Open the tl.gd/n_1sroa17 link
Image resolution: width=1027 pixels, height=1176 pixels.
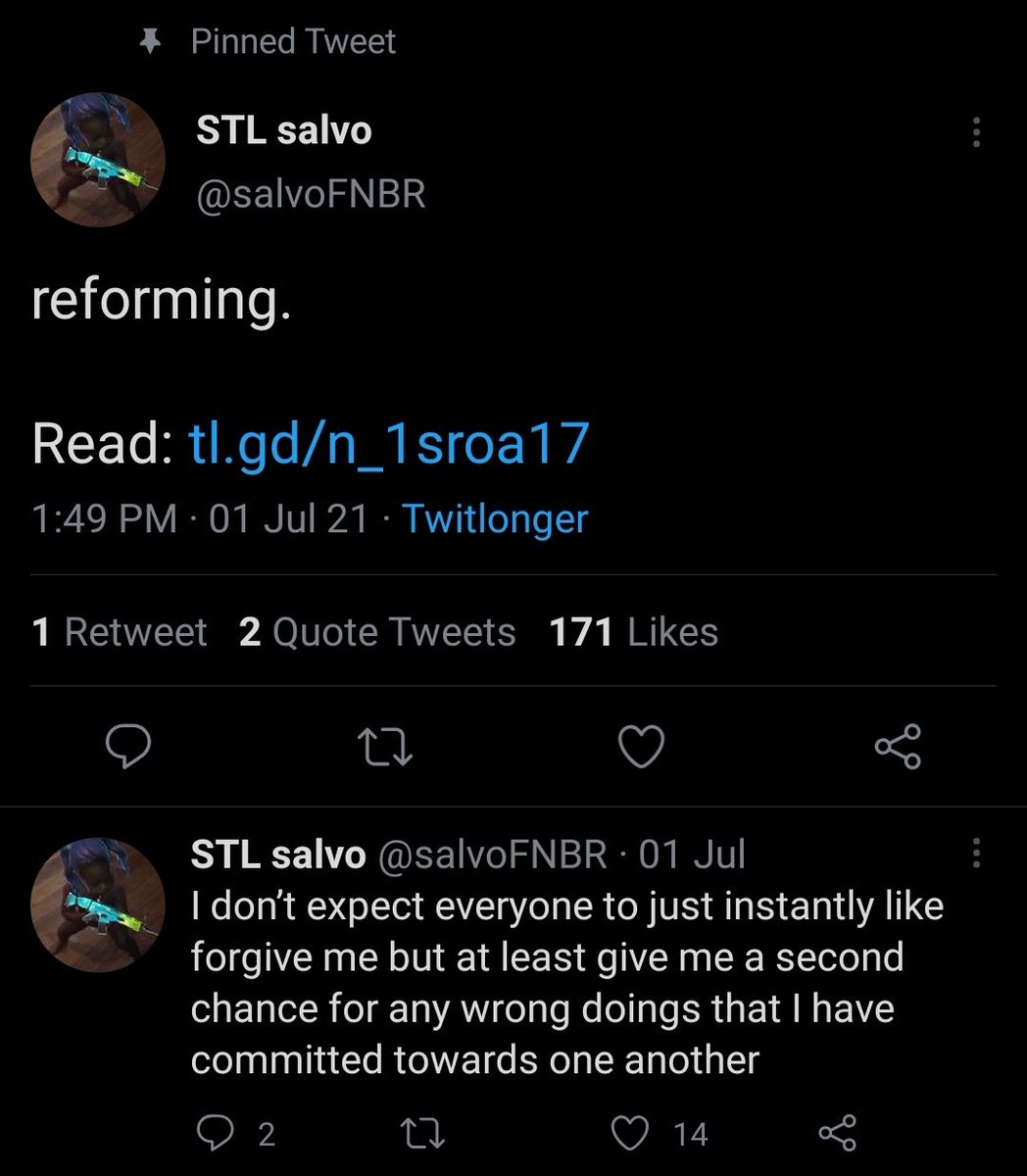click(x=388, y=443)
